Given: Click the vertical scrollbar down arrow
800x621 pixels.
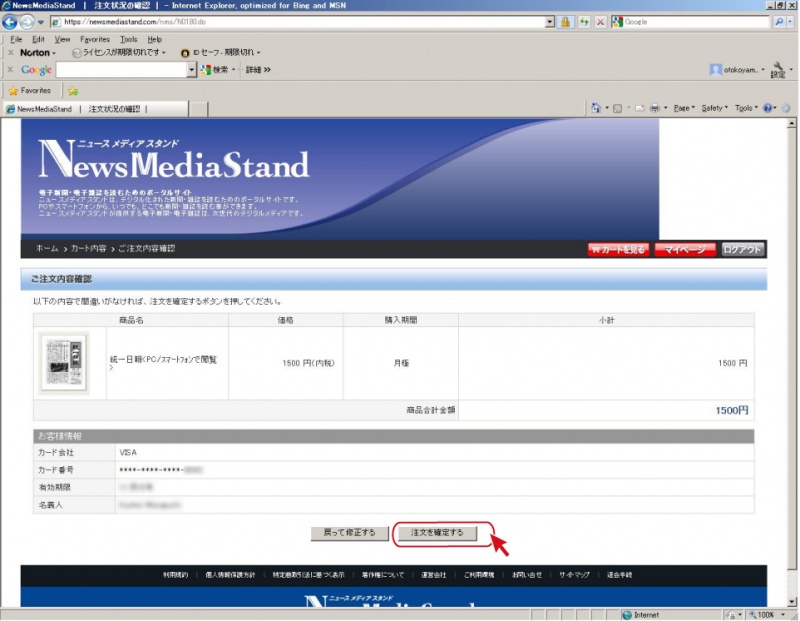Looking at the screenshot, I should click(792, 602).
